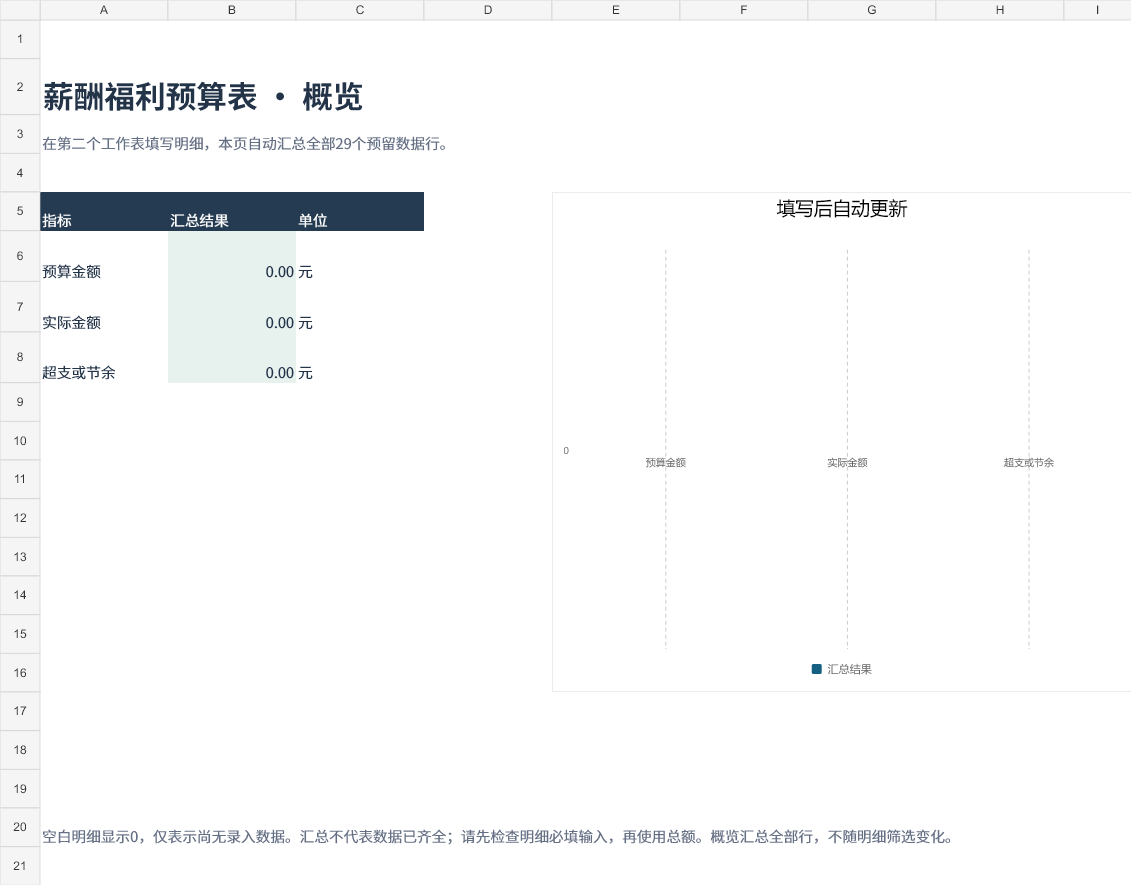This screenshot has width=1131, height=885.
Task: Click the footnote starting 空白明细显示0
Action: (x=498, y=837)
